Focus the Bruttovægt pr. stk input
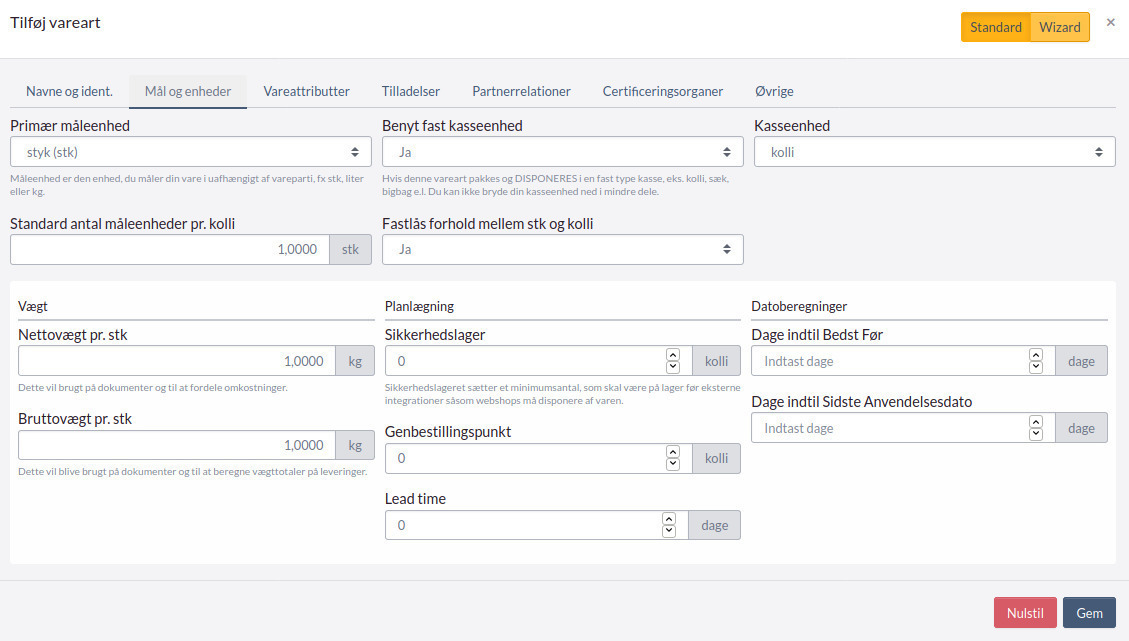The height and width of the screenshot is (641, 1129). (x=176, y=445)
